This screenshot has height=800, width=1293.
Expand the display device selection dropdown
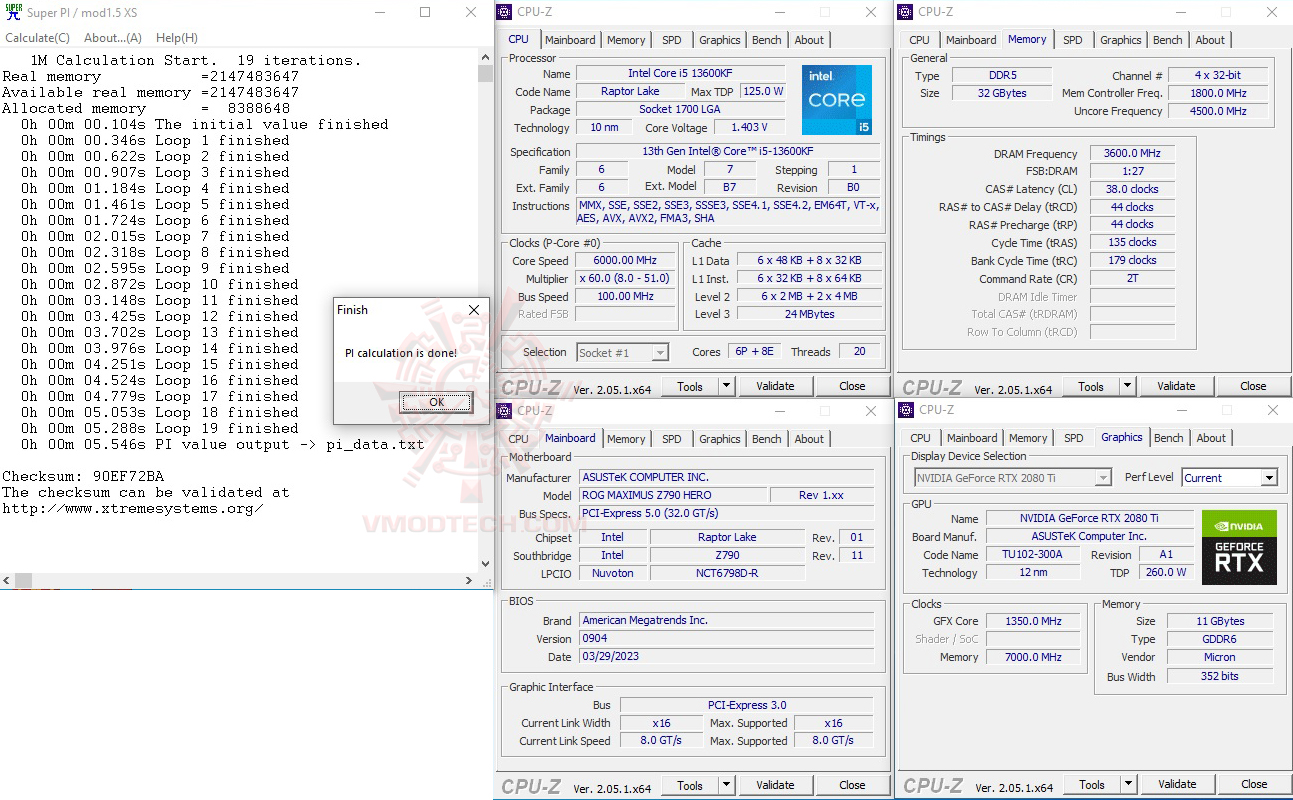coord(1102,477)
